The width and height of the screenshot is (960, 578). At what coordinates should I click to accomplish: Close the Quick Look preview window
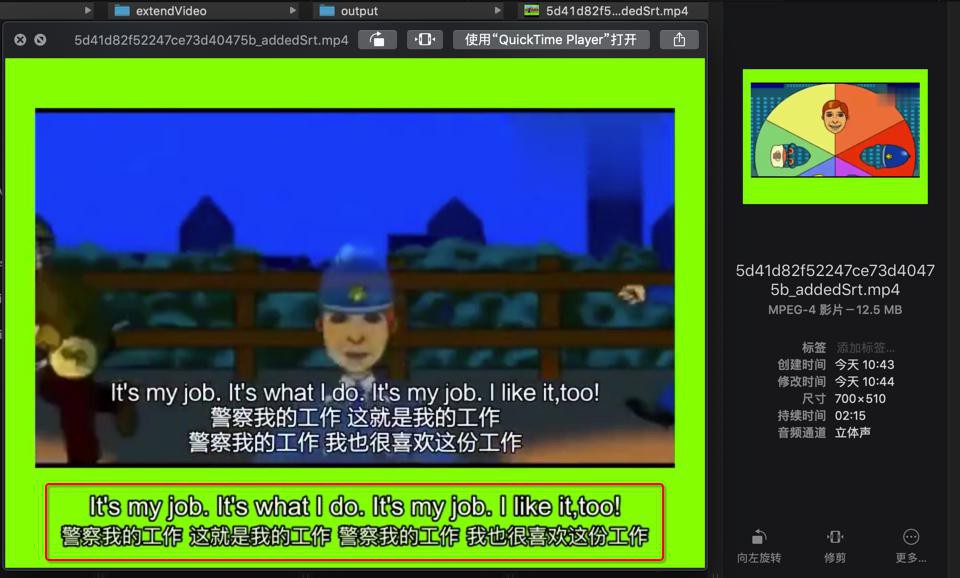20,40
